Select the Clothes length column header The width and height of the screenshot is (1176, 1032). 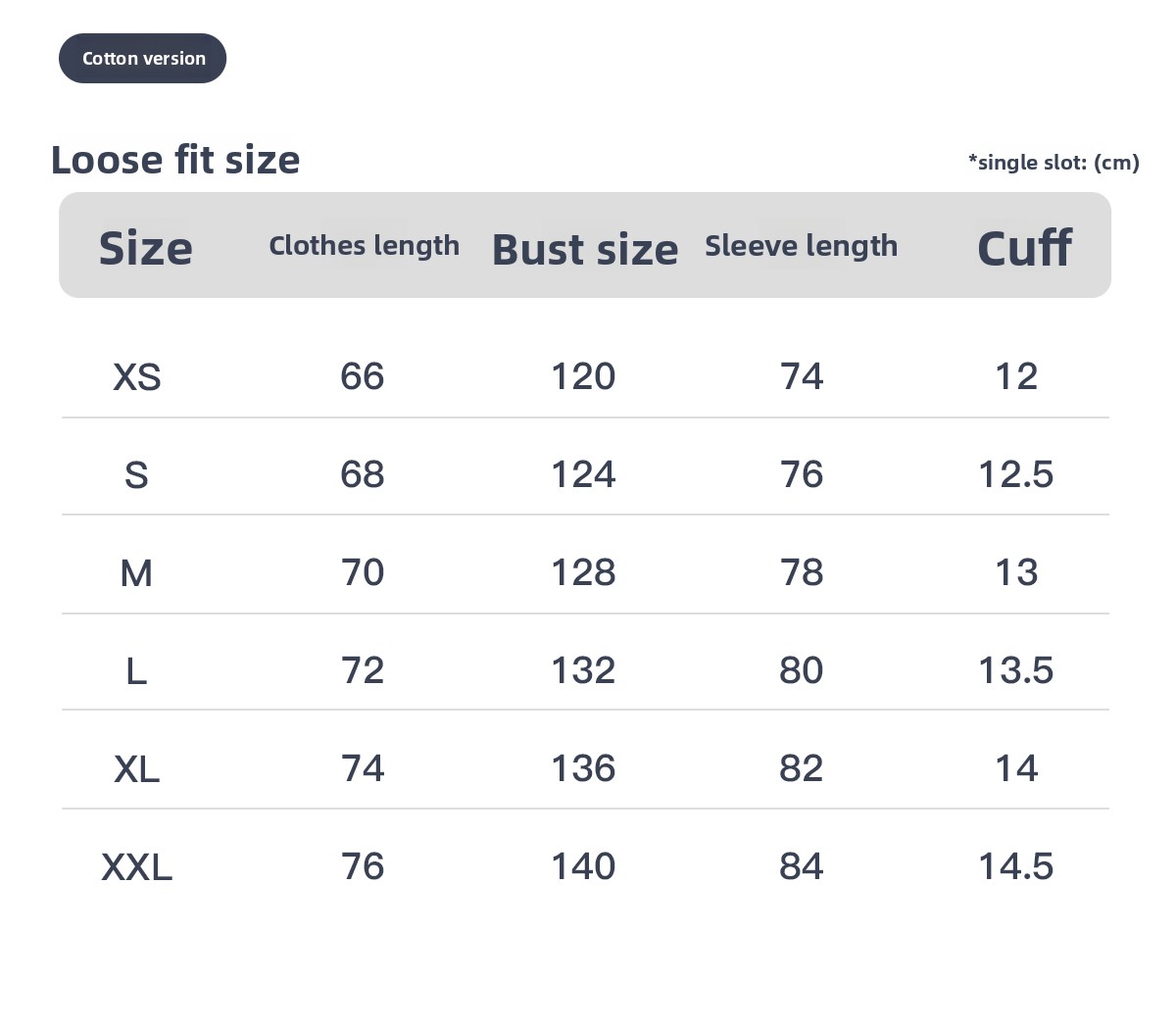click(364, 246)
